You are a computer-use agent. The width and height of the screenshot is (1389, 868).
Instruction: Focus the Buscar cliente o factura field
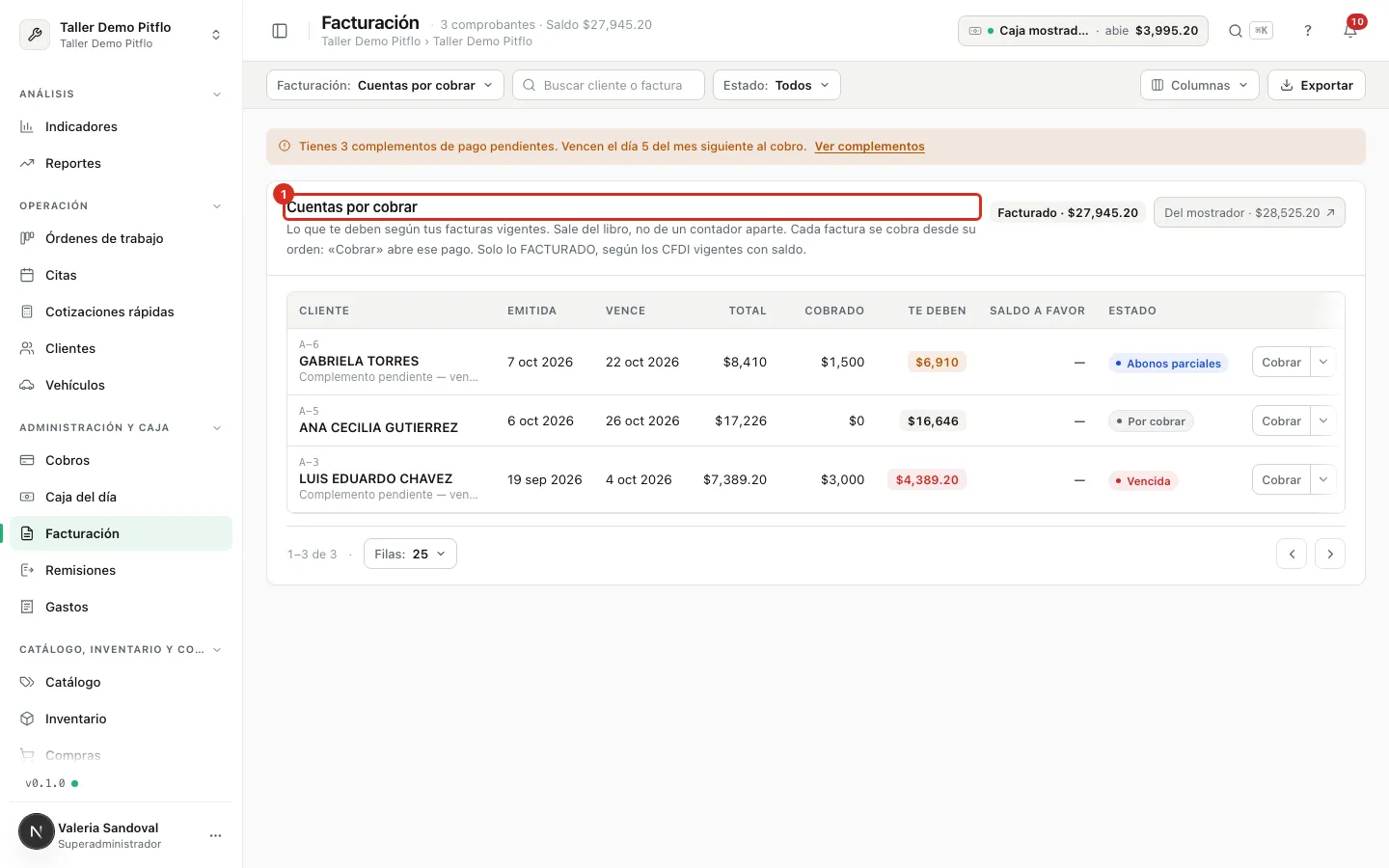point(609,85)
